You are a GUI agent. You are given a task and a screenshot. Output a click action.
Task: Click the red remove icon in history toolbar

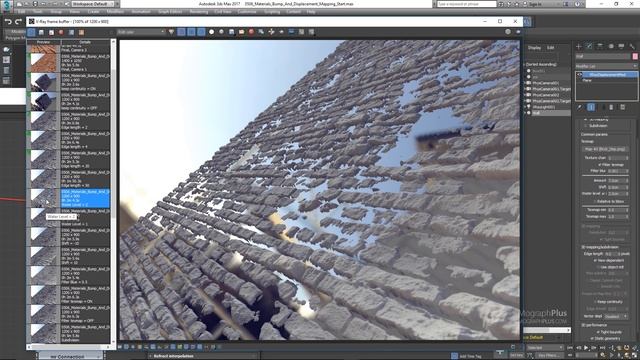pos(61,32)
